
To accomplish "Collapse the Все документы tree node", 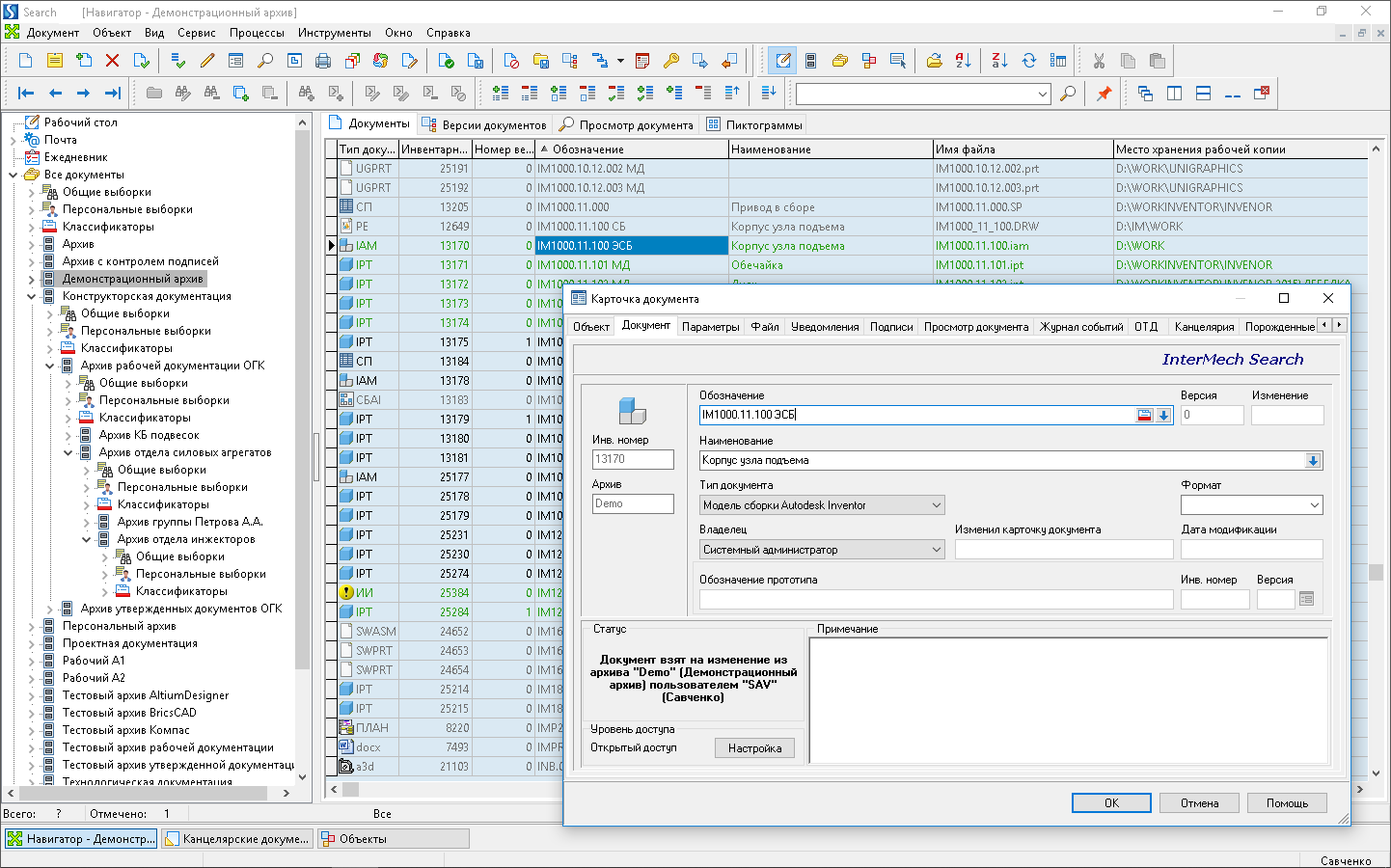I will 14,176.
